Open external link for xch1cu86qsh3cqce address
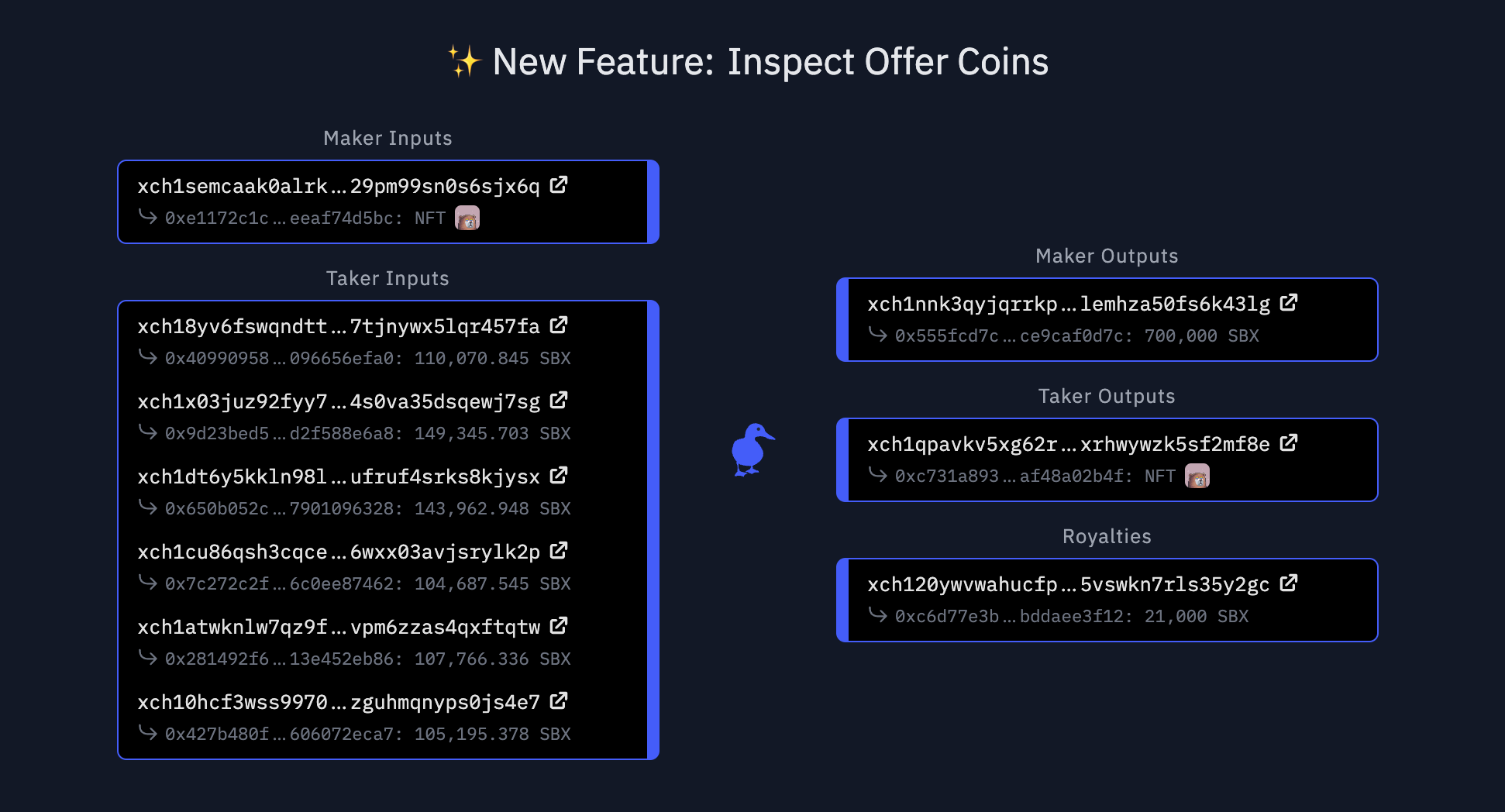The width and height of the screenshot is (1505, 812). click(x=559, y=551)
